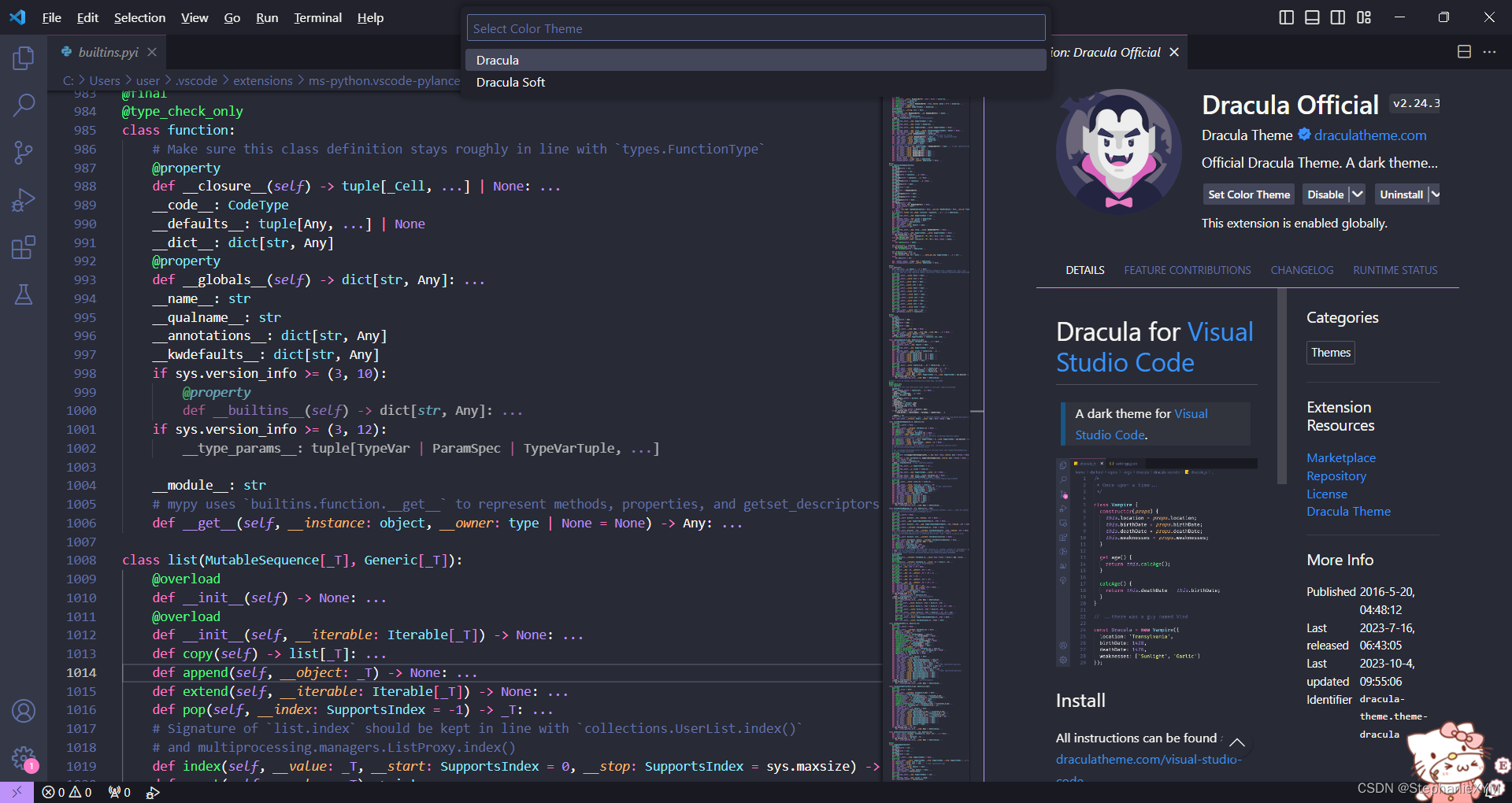Expand the Uninstall dropdown arrow
This screenshot has width=1512, height=803.
[1435, 194]
